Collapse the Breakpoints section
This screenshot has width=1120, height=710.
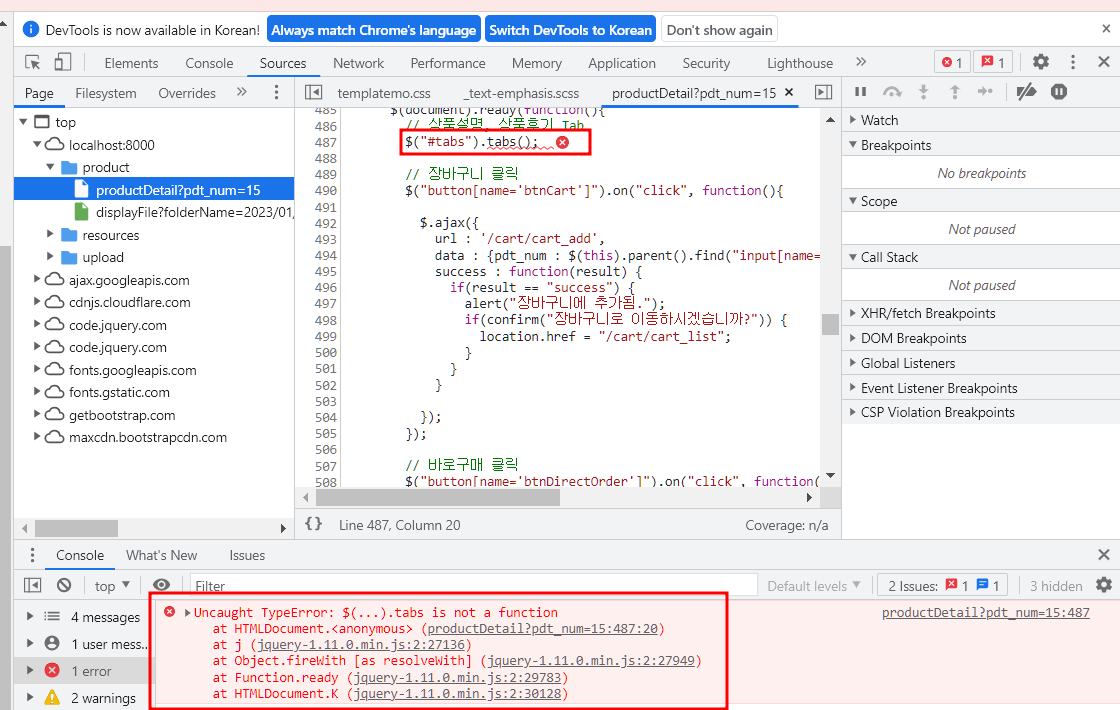[x=853, y=144]
